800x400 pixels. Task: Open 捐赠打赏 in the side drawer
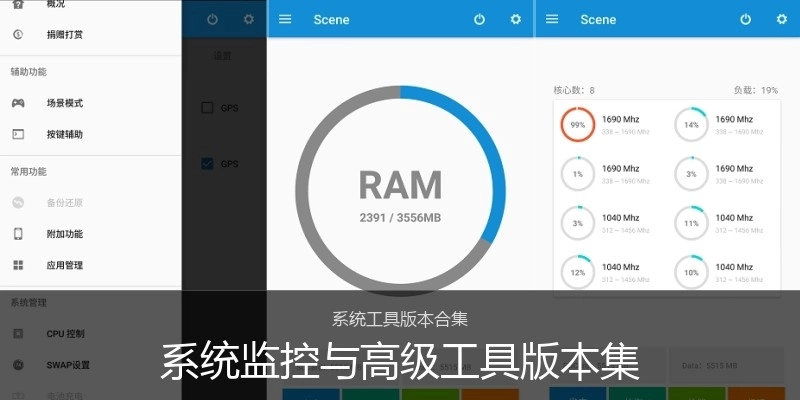point(64,35)
